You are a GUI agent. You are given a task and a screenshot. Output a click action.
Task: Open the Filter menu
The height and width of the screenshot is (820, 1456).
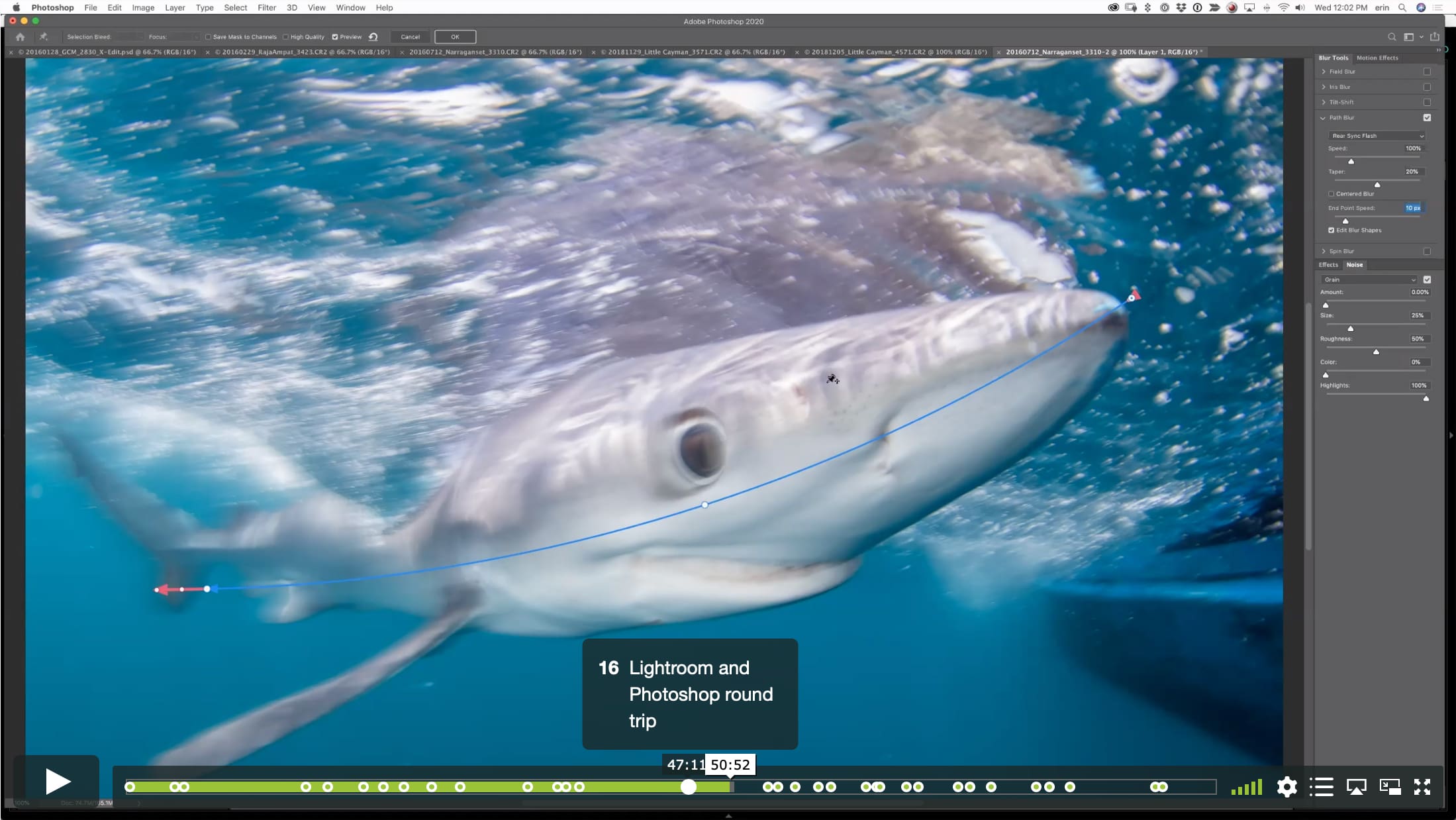267,8
